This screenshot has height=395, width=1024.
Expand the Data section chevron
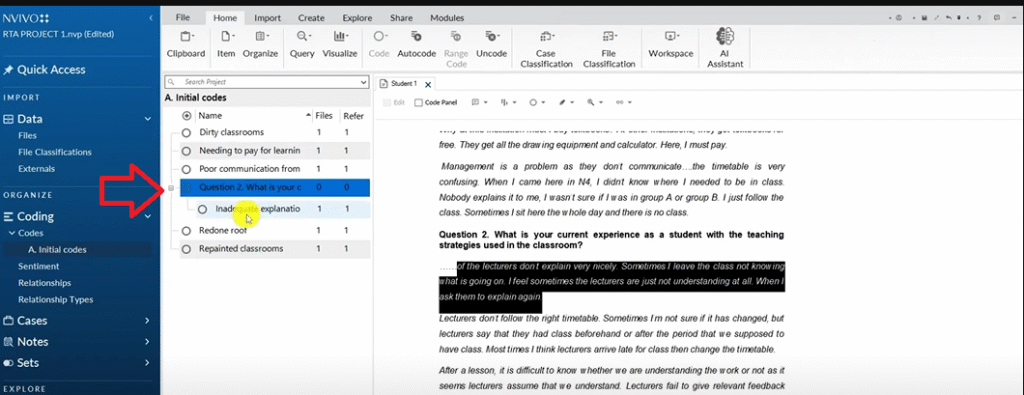click(x=148, y=119)
